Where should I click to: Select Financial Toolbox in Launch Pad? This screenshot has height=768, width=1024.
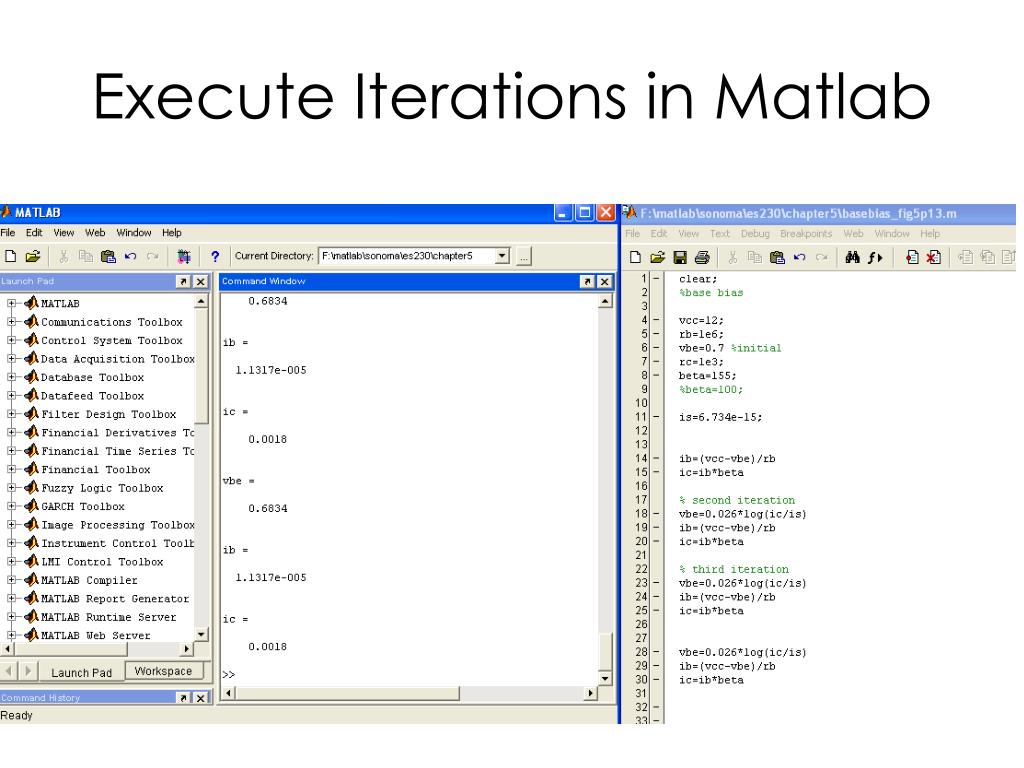click(95, 469)
